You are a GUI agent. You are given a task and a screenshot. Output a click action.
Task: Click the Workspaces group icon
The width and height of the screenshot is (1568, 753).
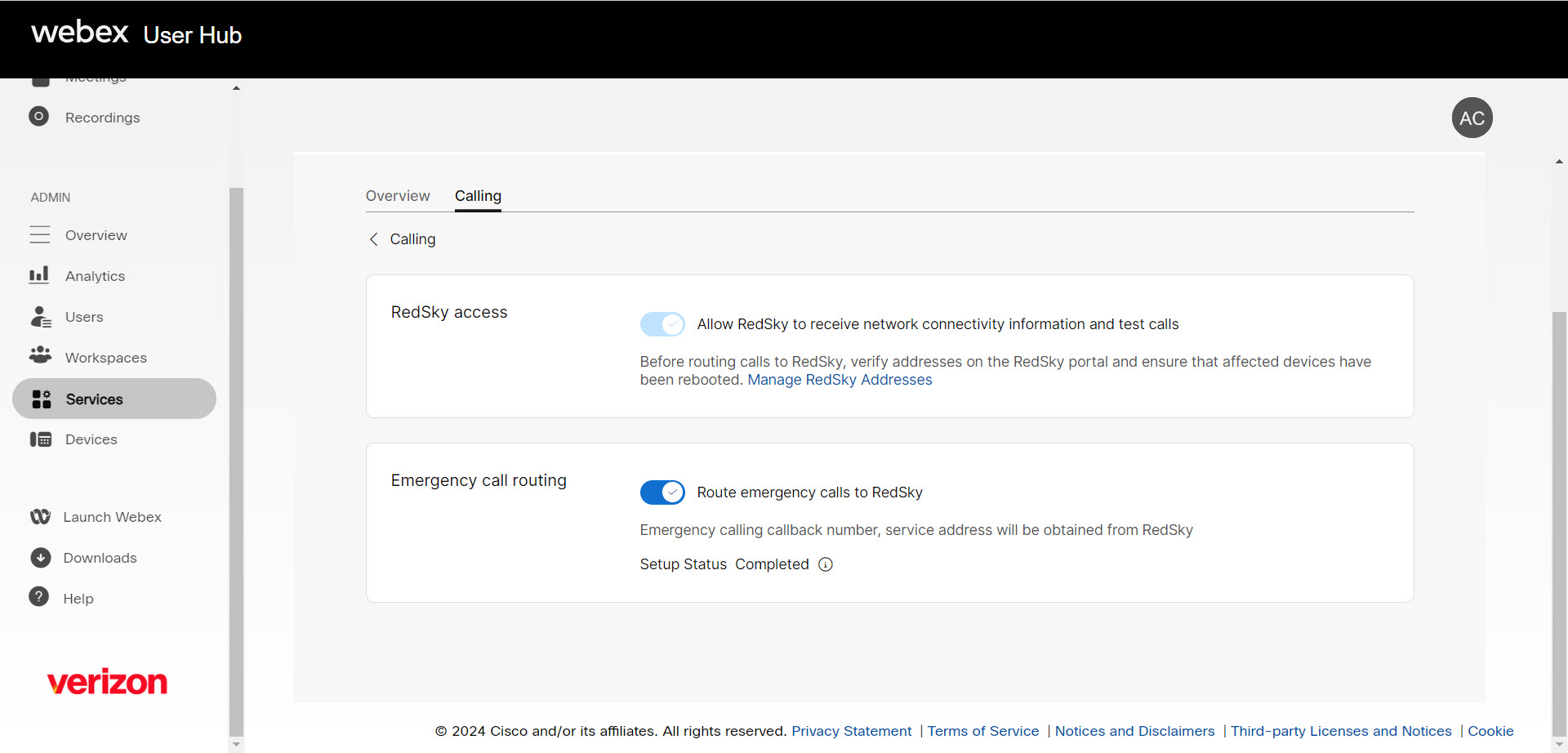click(40, 355)
